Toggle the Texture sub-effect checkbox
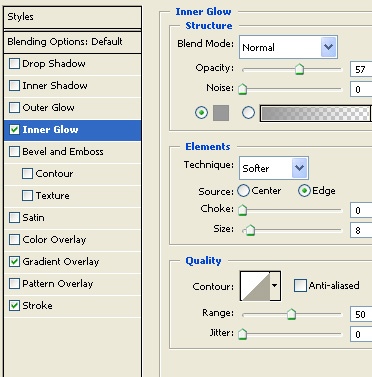 [27, 195]
